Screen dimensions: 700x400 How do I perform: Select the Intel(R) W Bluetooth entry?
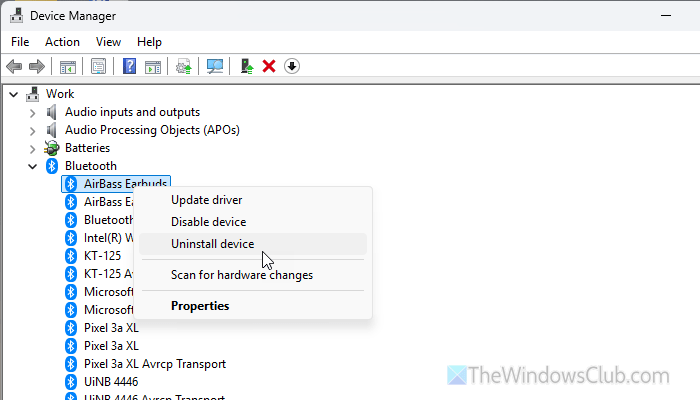108,238
